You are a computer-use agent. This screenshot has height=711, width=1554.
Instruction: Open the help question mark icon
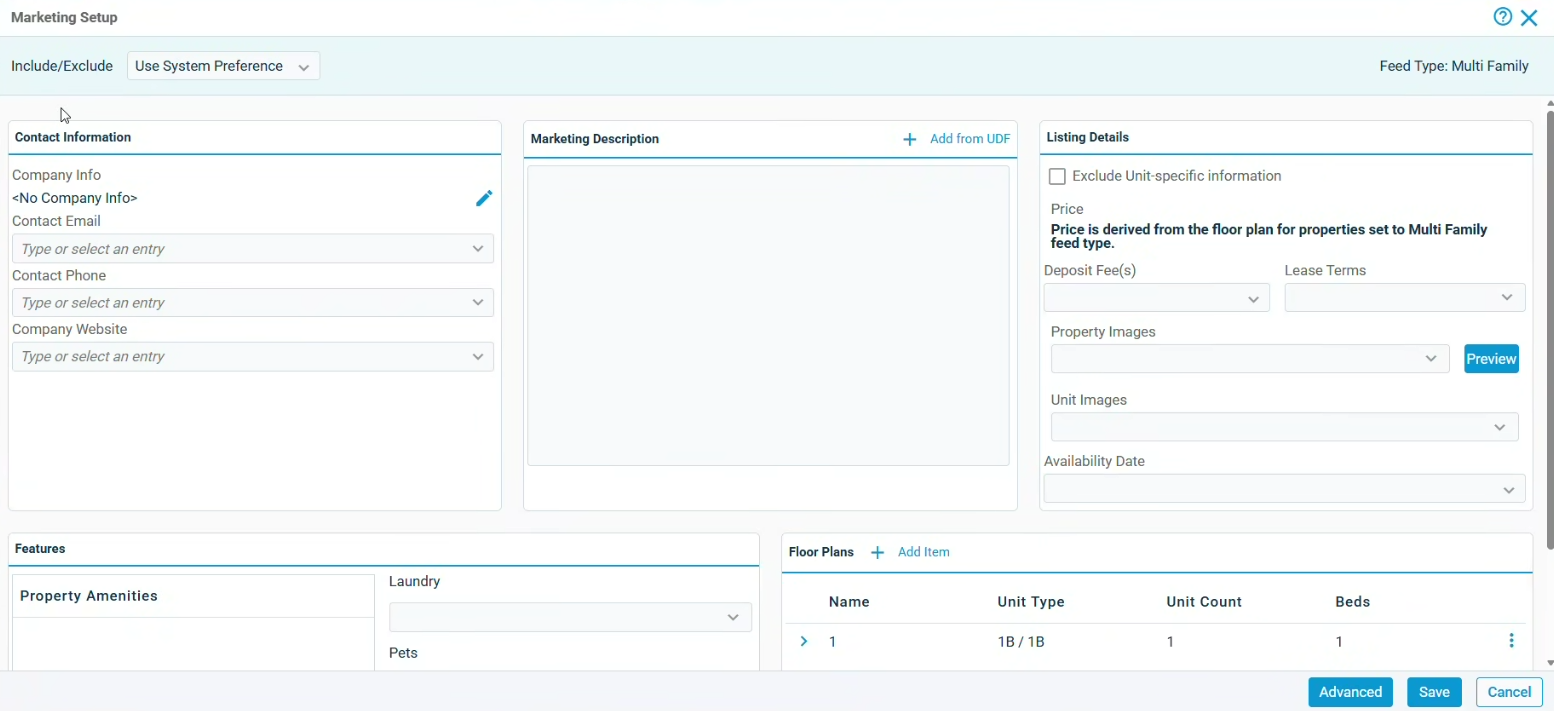[x=1502, y=17]
